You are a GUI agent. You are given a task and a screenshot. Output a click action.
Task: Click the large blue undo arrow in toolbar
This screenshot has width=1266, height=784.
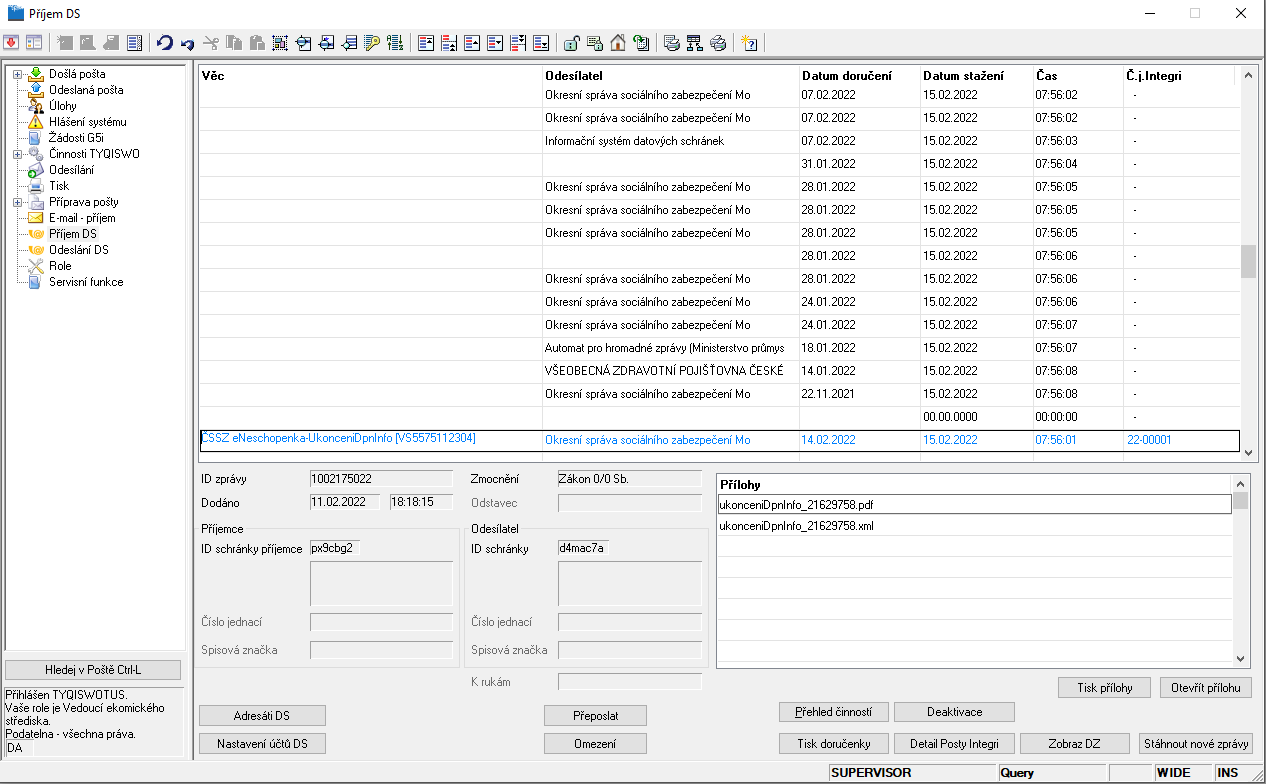point(165,43)
